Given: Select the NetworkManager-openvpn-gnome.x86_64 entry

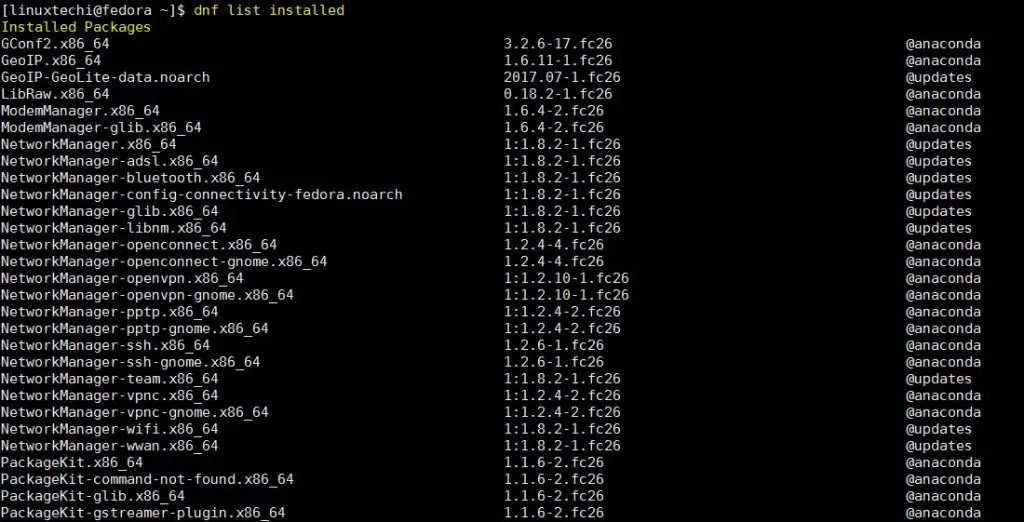Looking at the screenshot, I should (148, 295).
